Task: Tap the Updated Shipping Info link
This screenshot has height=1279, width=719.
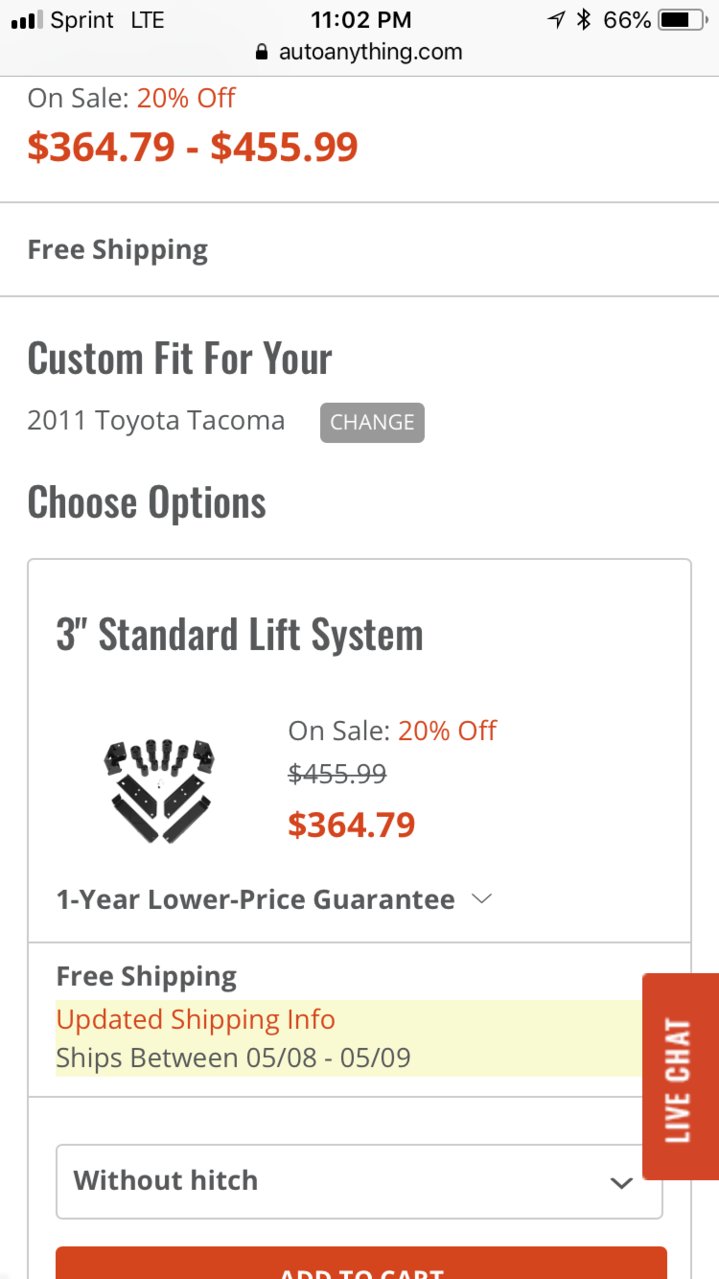Action: 196,1020
